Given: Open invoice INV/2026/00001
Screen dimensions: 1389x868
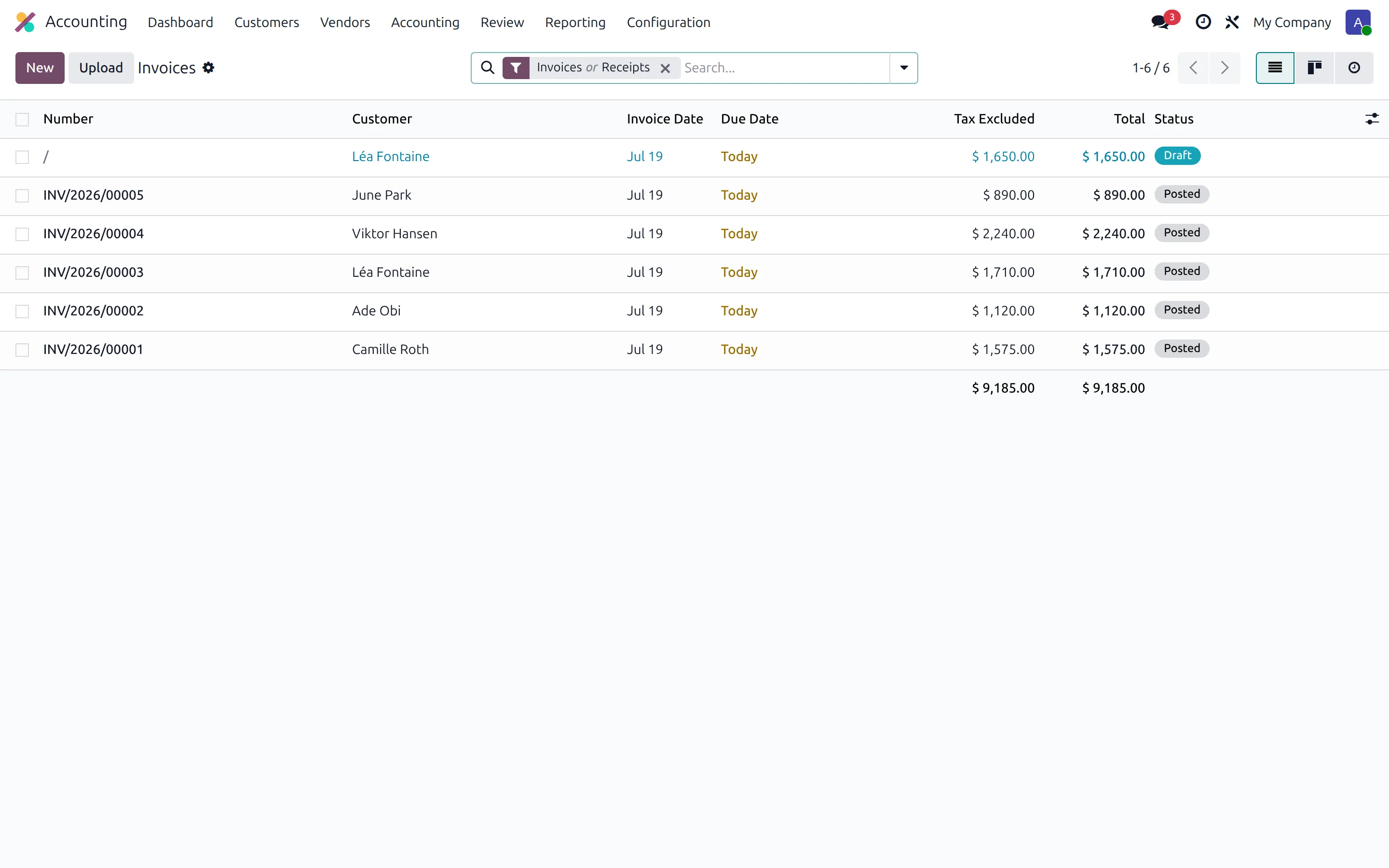Looking at the screenshot, I should click(x=93, y=349).
